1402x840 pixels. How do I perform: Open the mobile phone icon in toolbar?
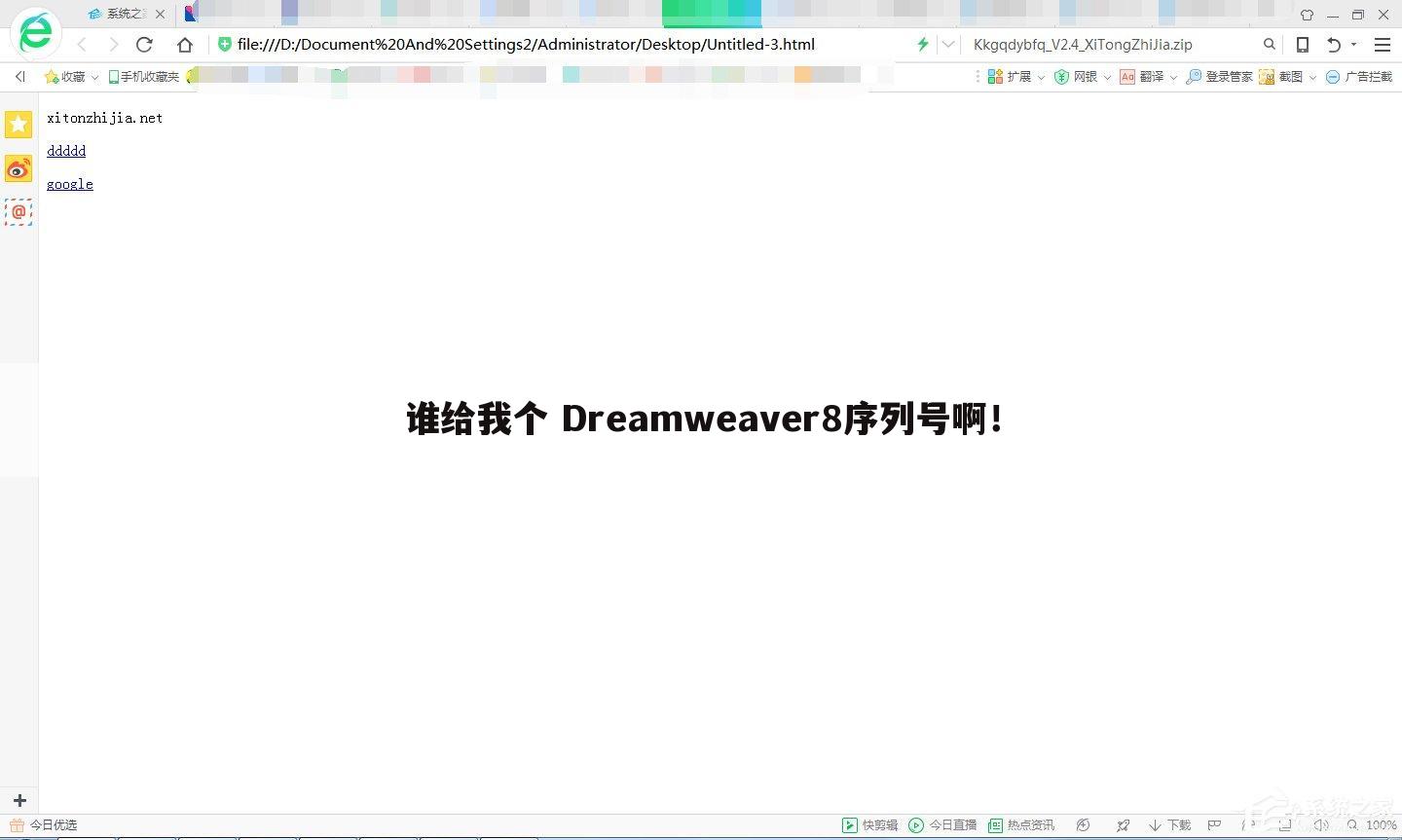coord(1303,45)
